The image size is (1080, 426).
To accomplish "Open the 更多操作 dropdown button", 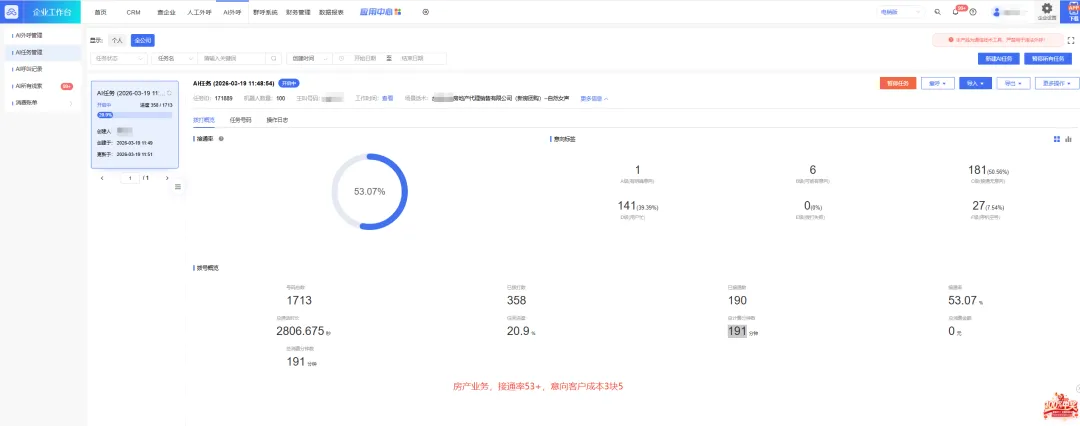I will pos(1057,83).
